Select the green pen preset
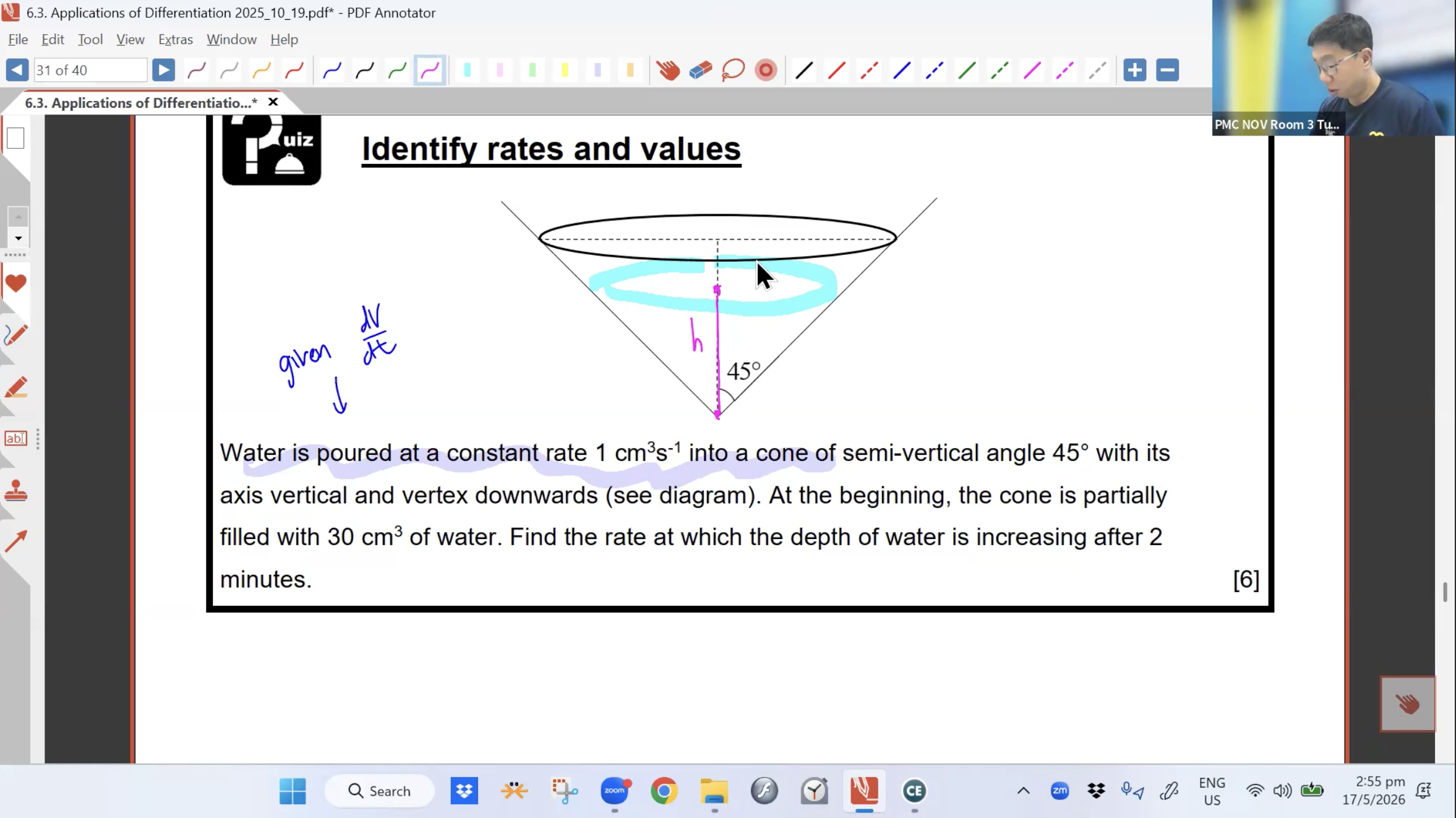Viewport: 1456px width, 818px height. tap(397, 70)
